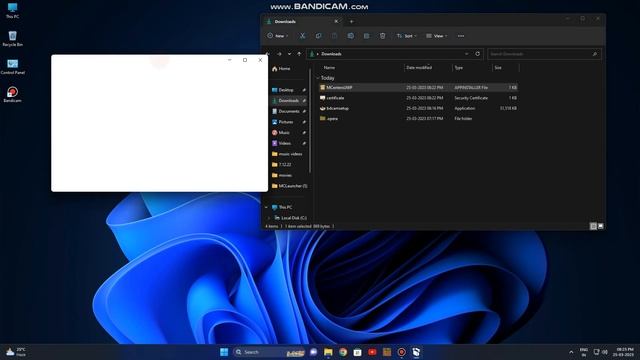Click the Downloads address bar path
The width and height of the screenshot is (640, 360).
[x=331, y=54]
